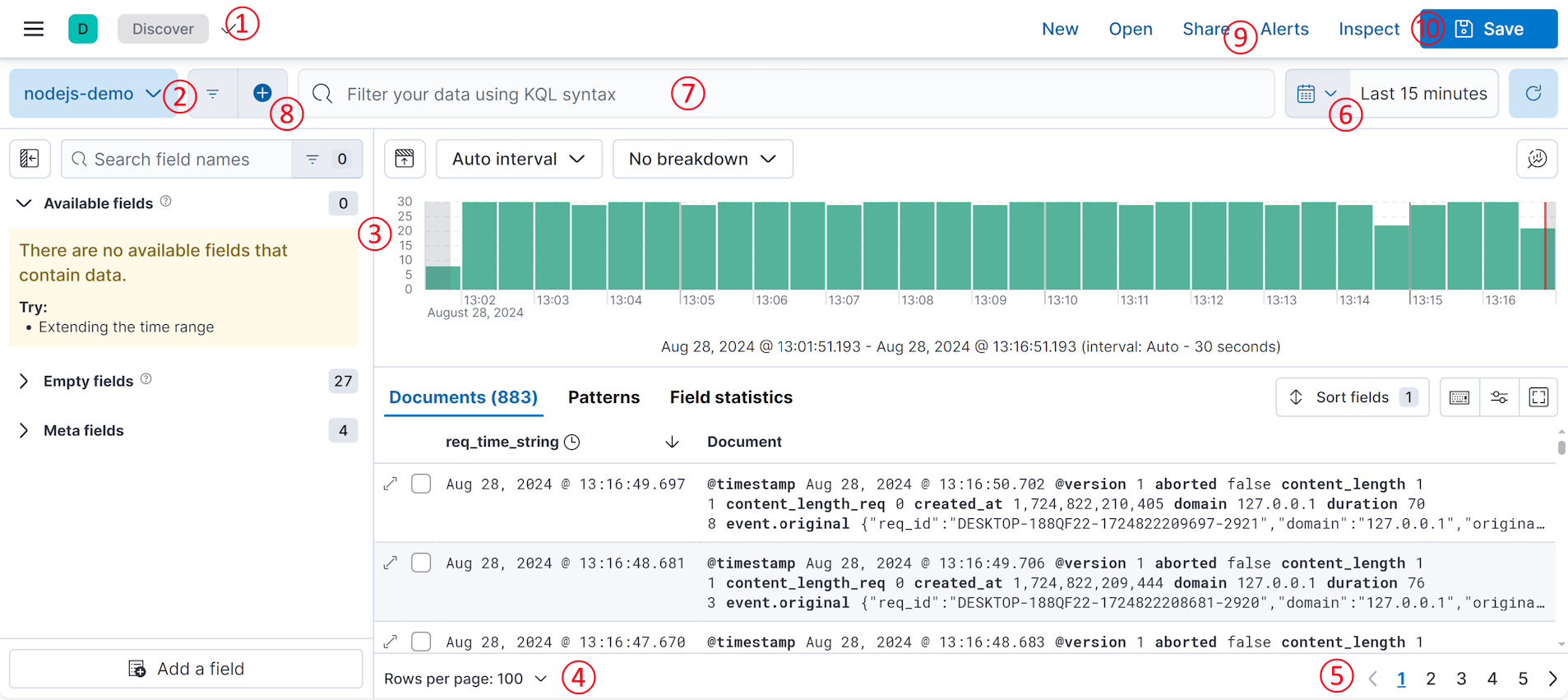The image size is (1568, 700).
Task: Tick checkbox for the 13:16:47.670 document
Action: pyautogui.click(x=421, y=642)
